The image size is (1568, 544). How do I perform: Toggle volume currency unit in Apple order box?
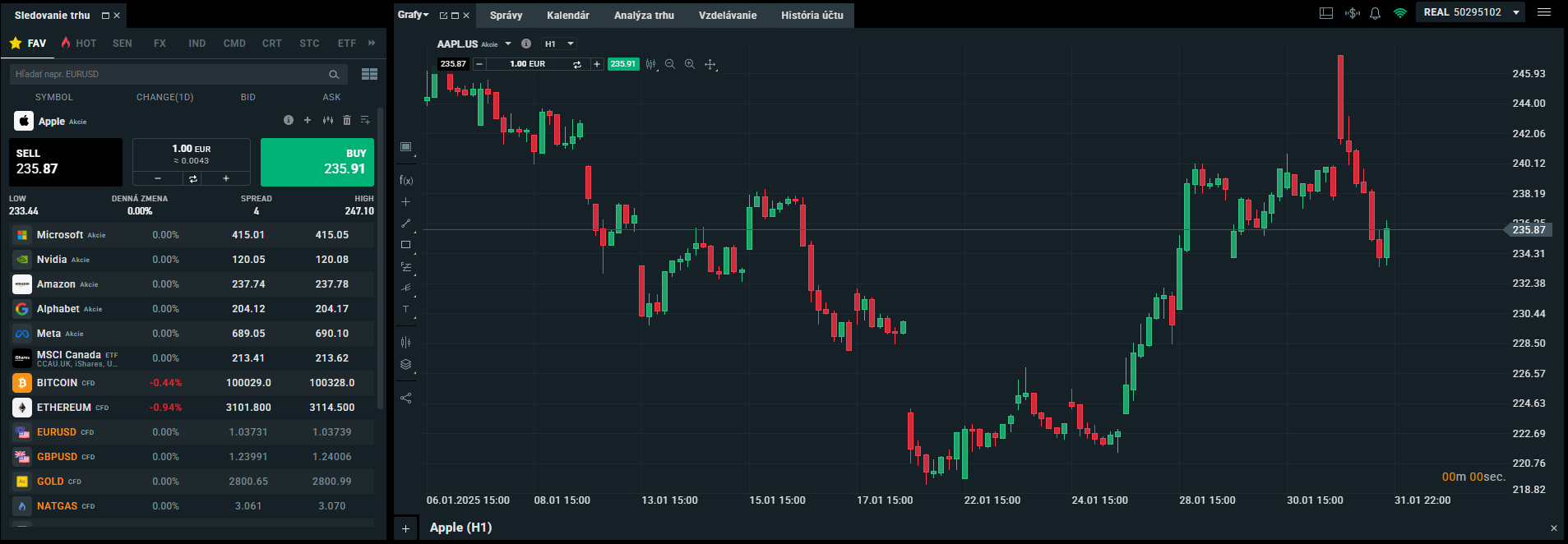point(192,178)
